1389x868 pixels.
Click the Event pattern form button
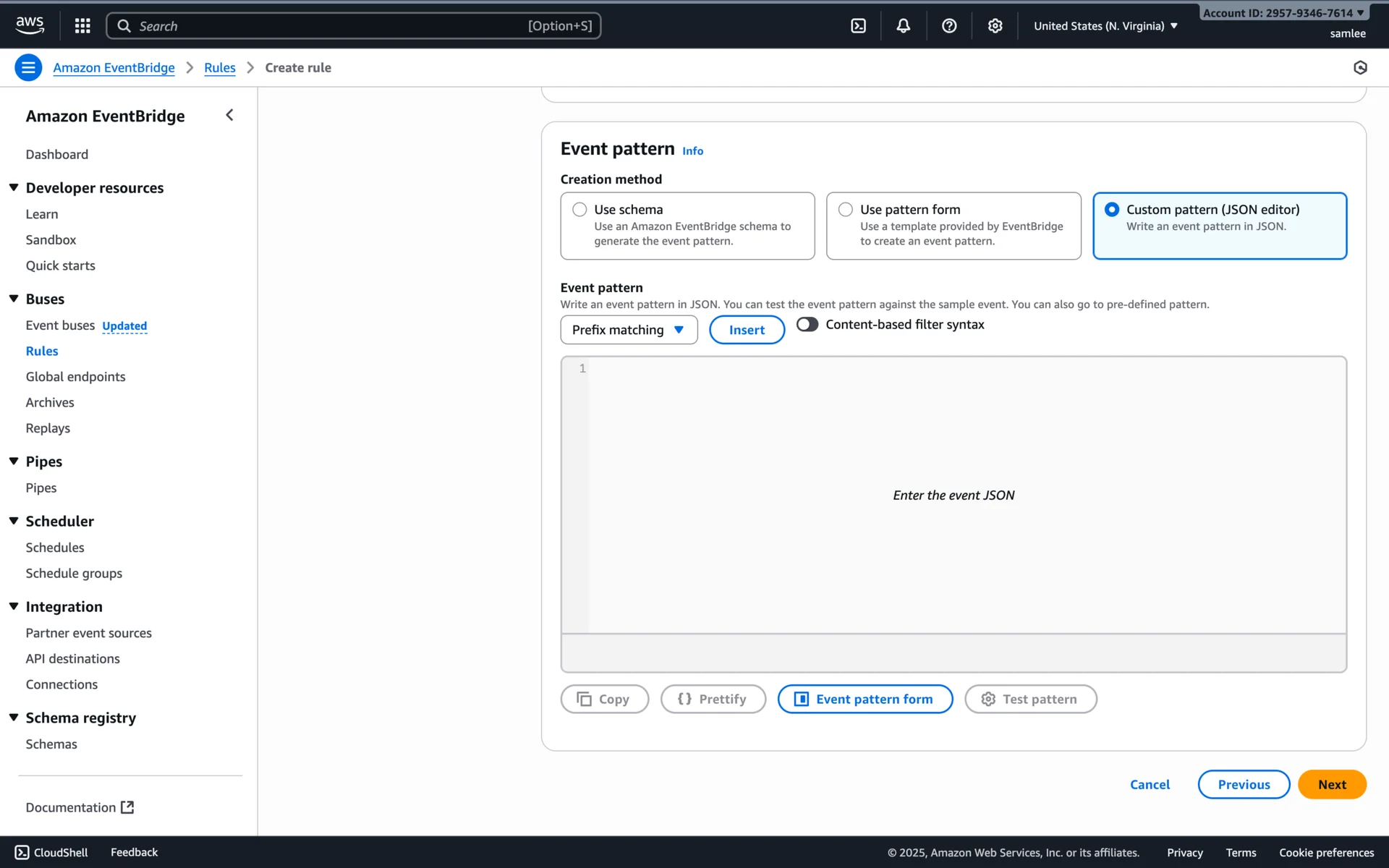click(x=865, y=699)
